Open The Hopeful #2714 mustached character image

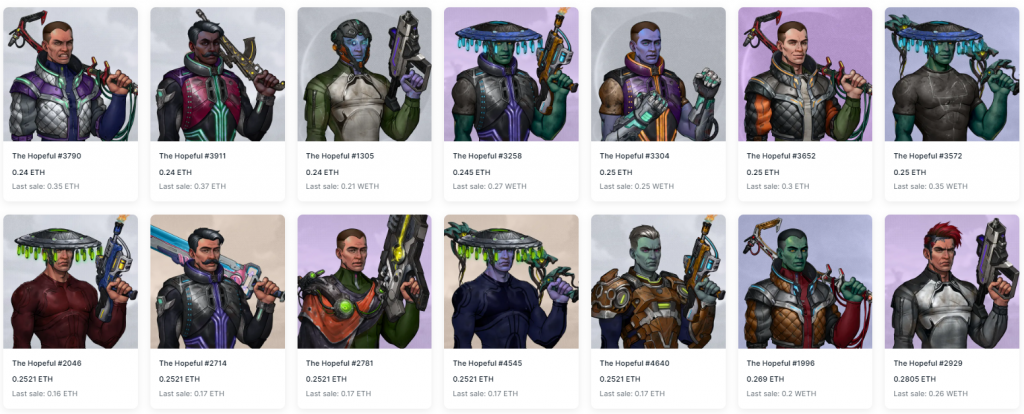click(x=217, y=282)
